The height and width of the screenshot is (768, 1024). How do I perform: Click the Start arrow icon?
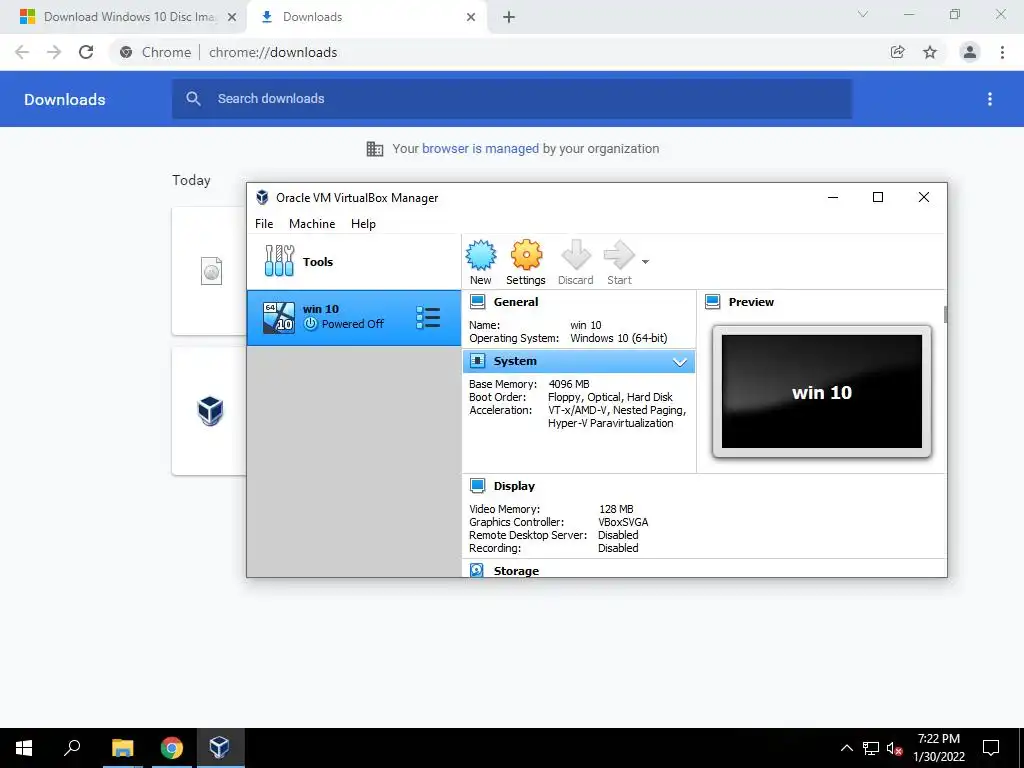point(619,255)
